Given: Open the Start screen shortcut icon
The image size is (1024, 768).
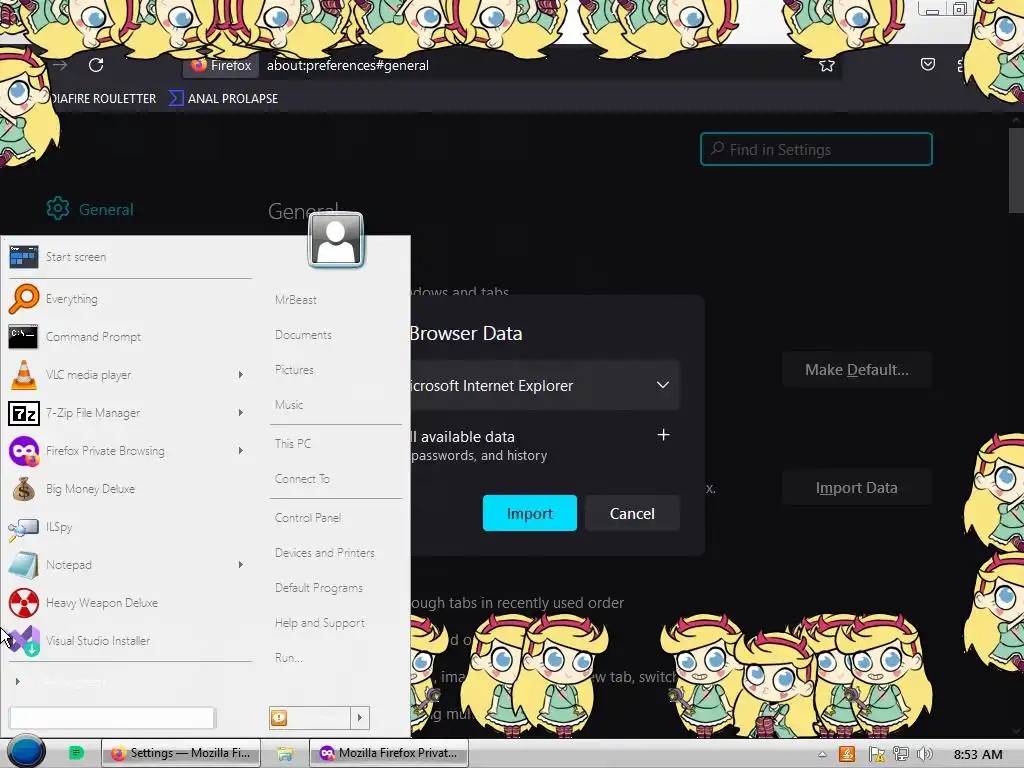Looking at the screenshot, I should coord(24,257).
